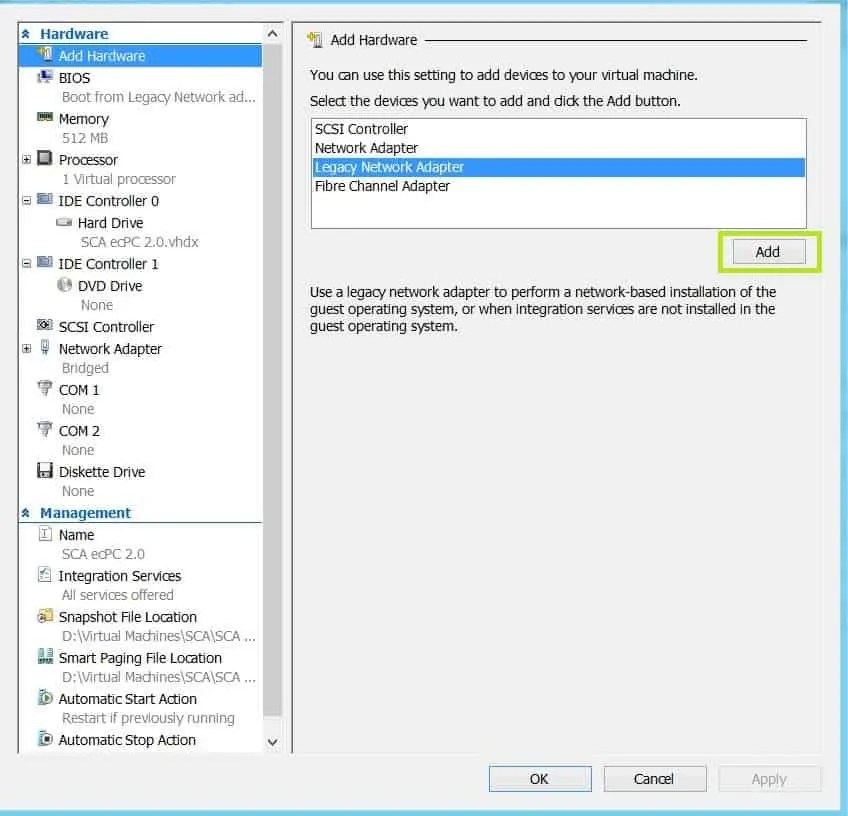
Task: Click the highlighted Add button
Action: click(767, 252)
